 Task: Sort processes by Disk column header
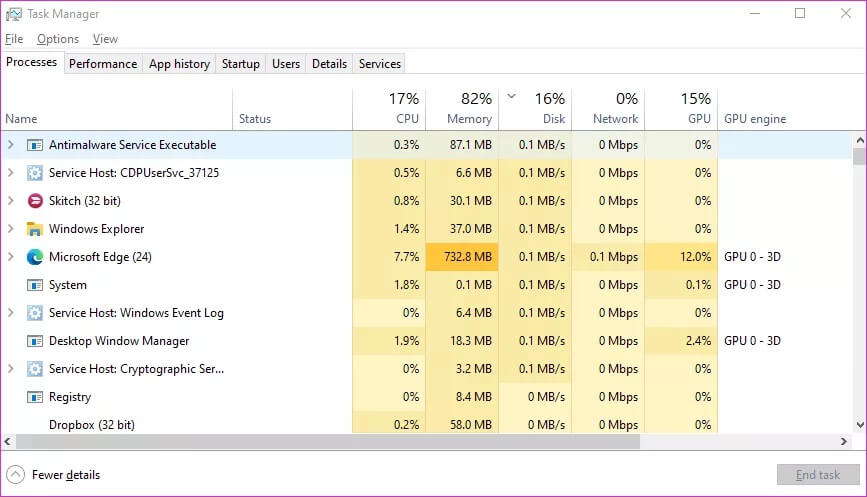tap(535, 109)
